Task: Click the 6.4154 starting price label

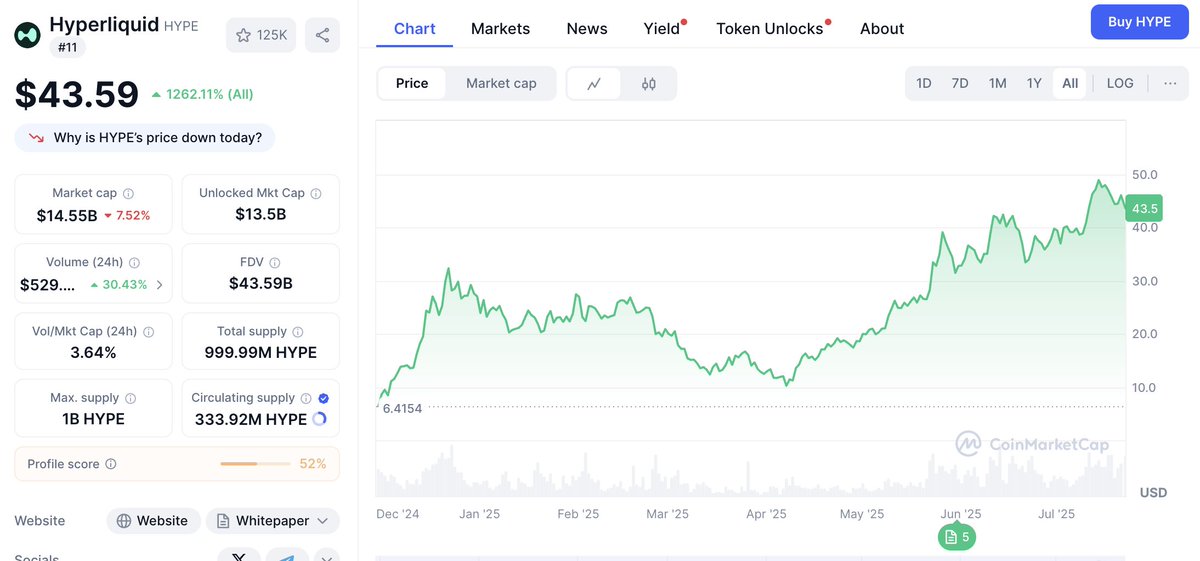Action: 402,408
